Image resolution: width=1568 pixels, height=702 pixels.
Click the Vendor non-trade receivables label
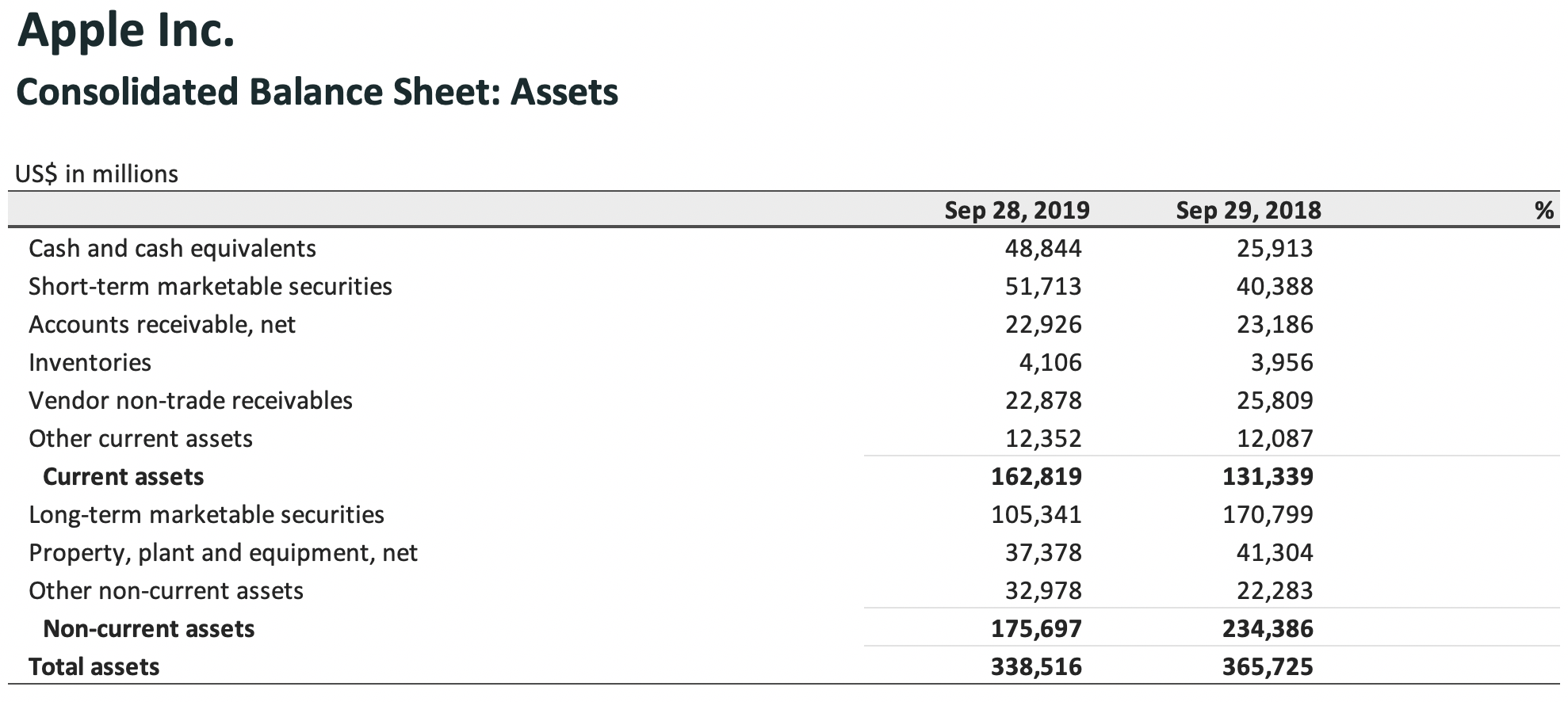[190, 401]
